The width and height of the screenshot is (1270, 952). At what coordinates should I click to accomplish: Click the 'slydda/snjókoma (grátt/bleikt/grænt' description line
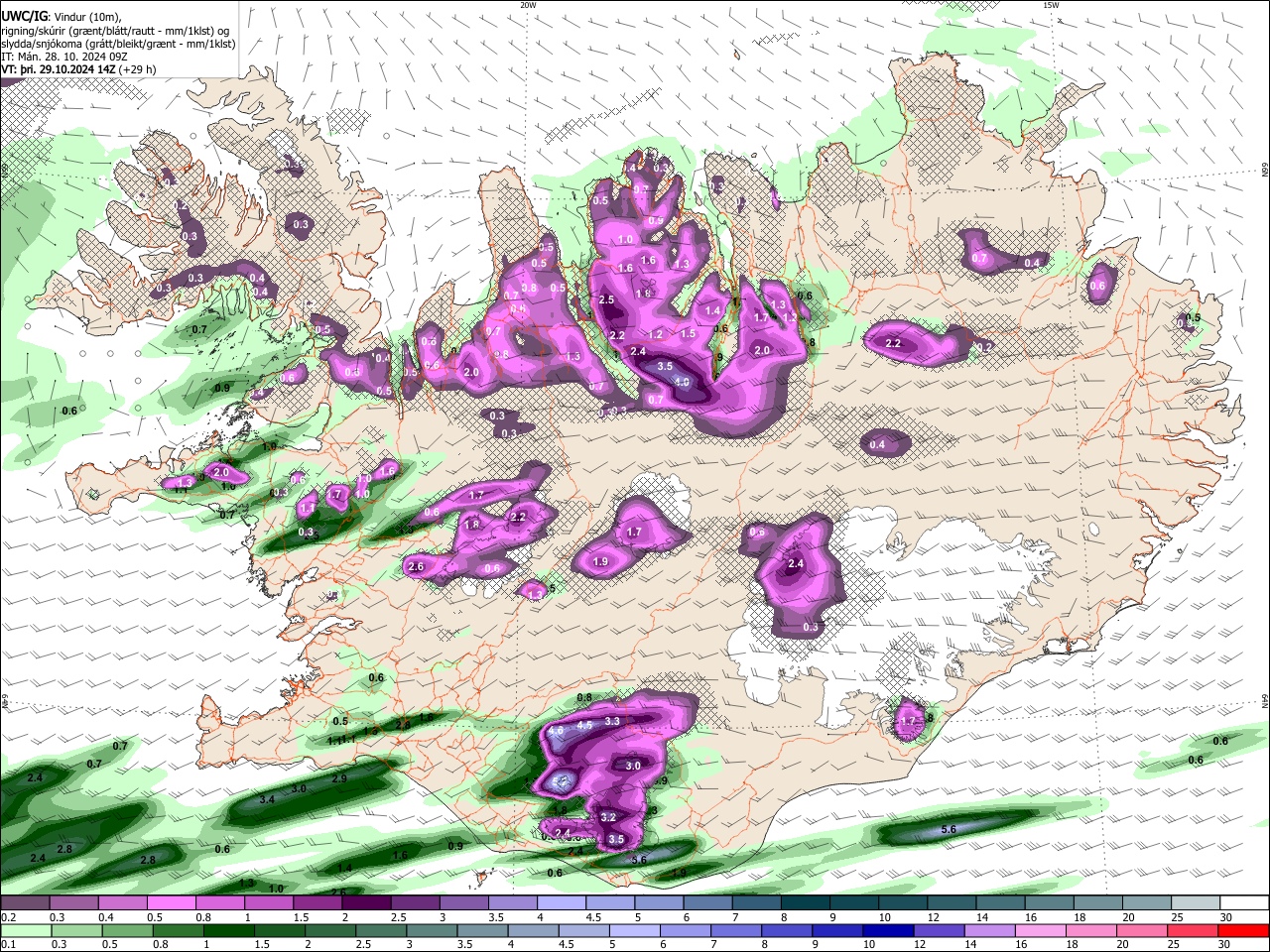pos(119,44)
